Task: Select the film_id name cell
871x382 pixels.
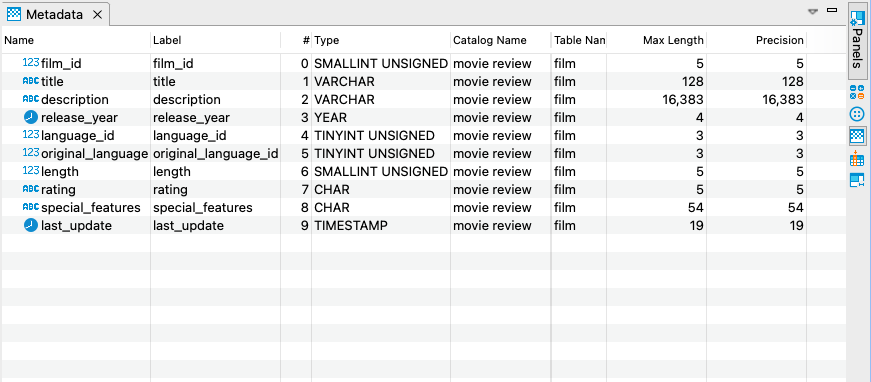Action: (61, 64)
